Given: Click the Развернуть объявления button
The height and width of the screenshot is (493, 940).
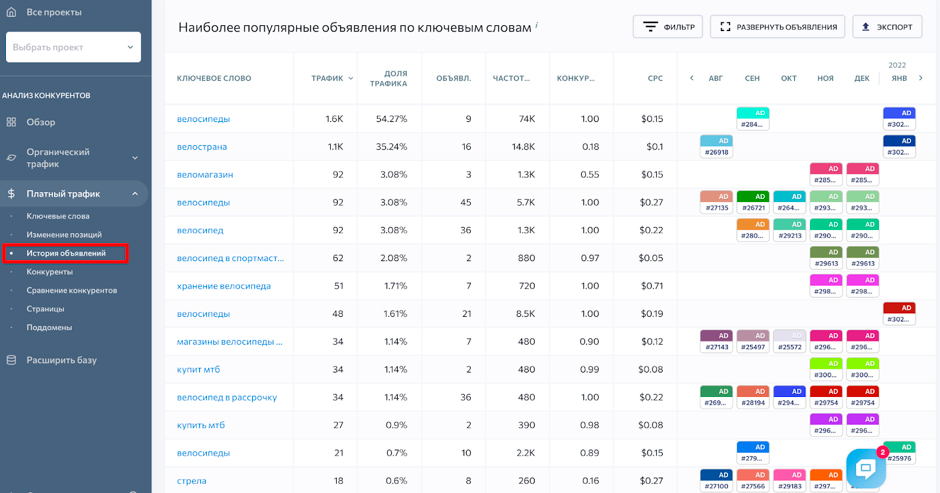Looking at the screenshot, I should (778, 27).
